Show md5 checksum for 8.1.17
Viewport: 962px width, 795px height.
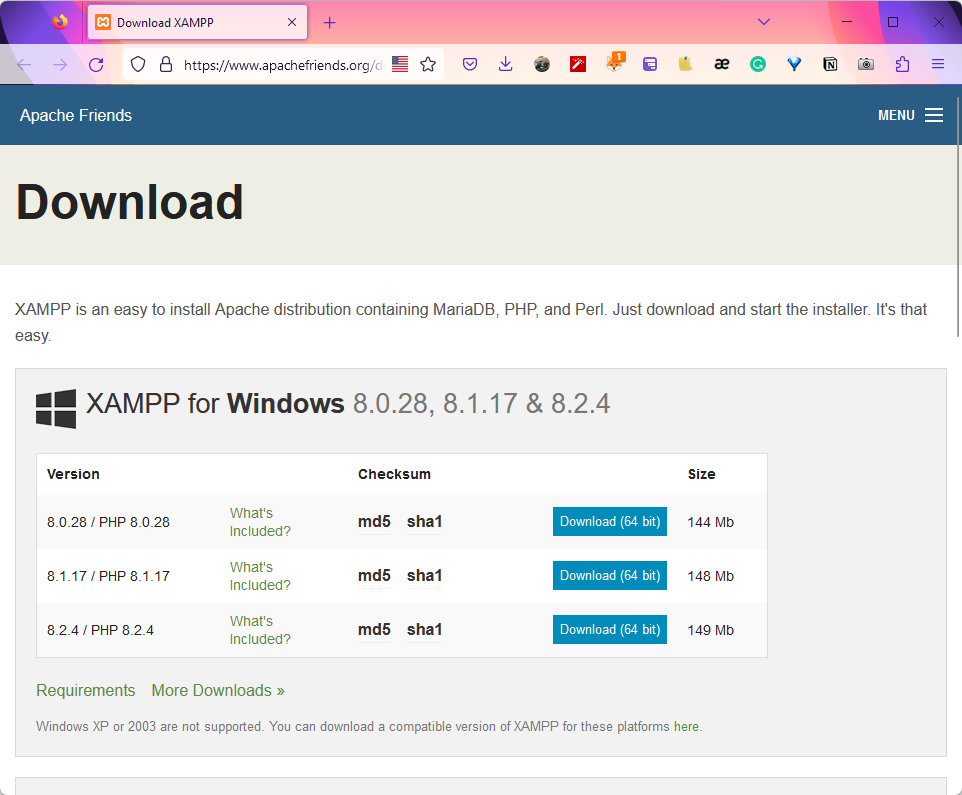coord(374,575)
